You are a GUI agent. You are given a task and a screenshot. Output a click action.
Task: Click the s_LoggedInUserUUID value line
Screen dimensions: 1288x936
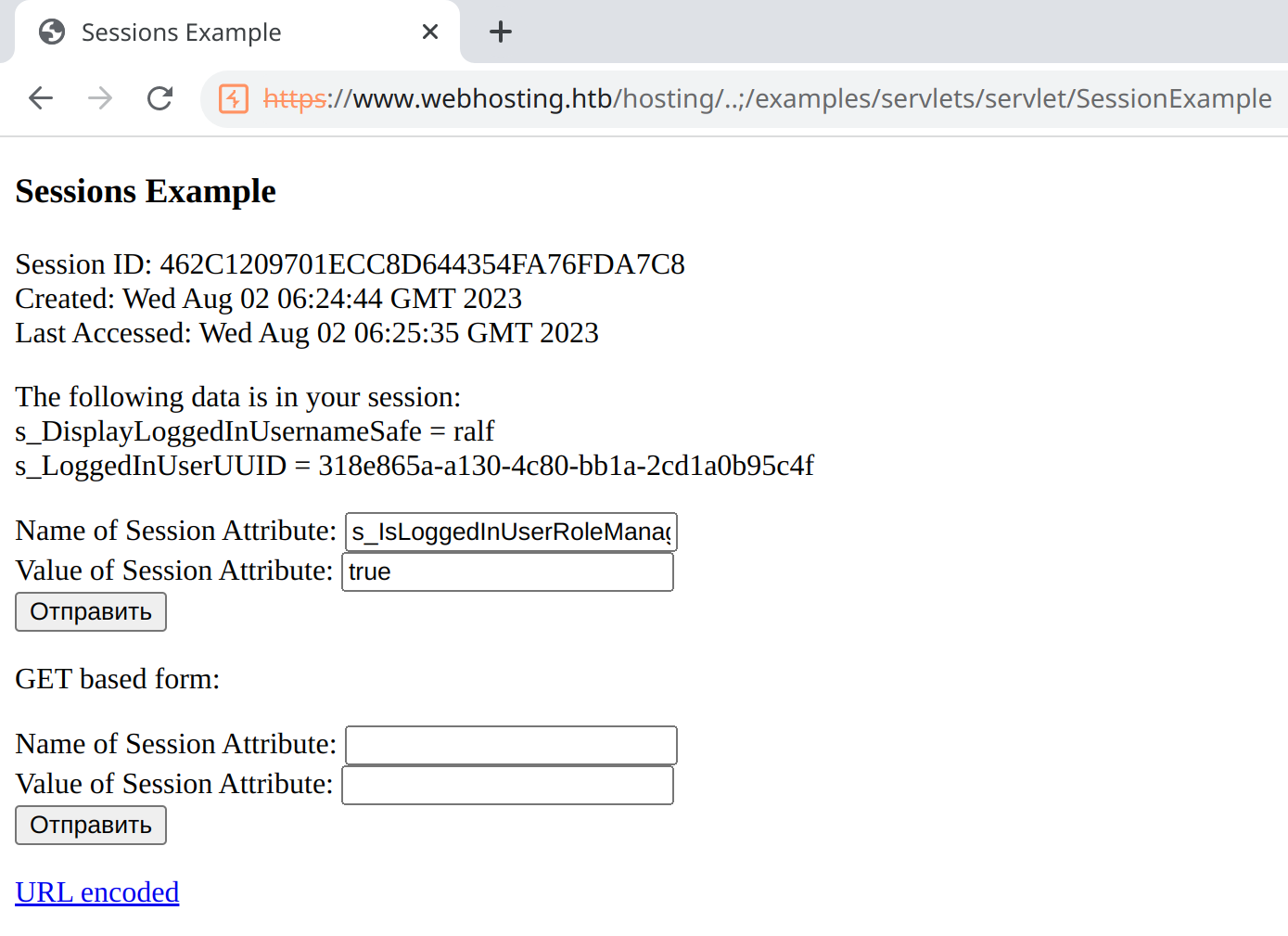coord(414,466)
